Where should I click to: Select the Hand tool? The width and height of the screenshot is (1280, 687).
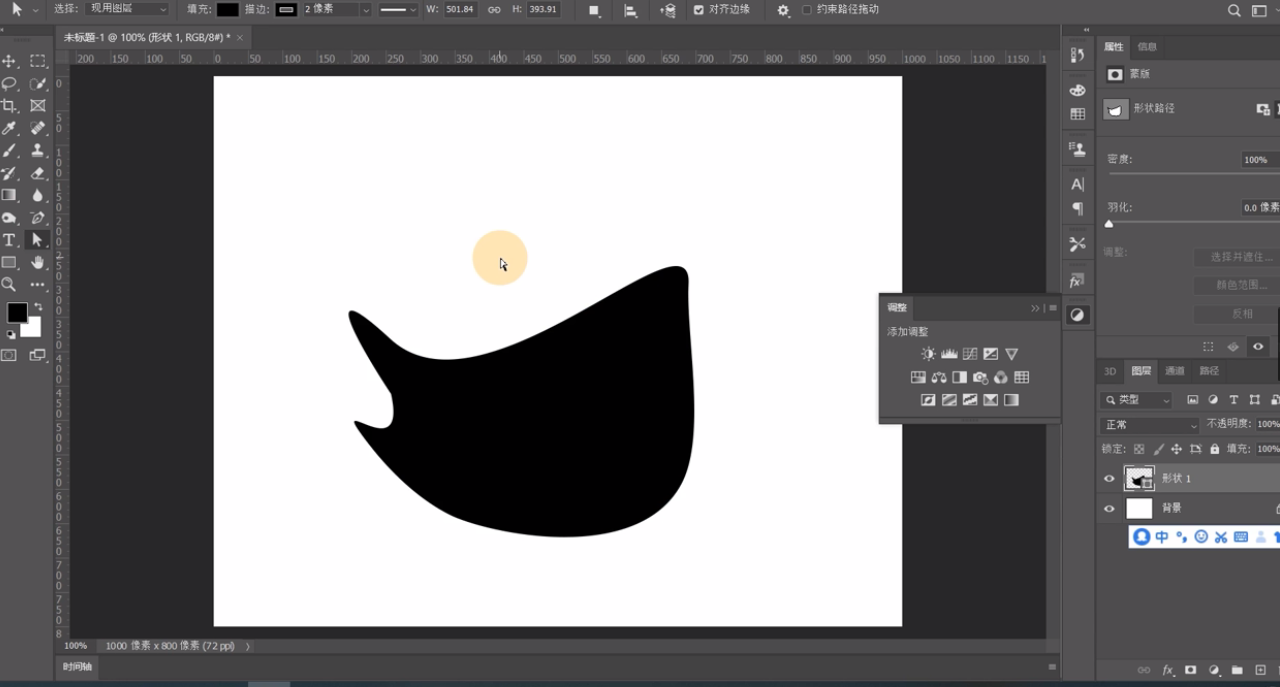[x=38, y=262]
